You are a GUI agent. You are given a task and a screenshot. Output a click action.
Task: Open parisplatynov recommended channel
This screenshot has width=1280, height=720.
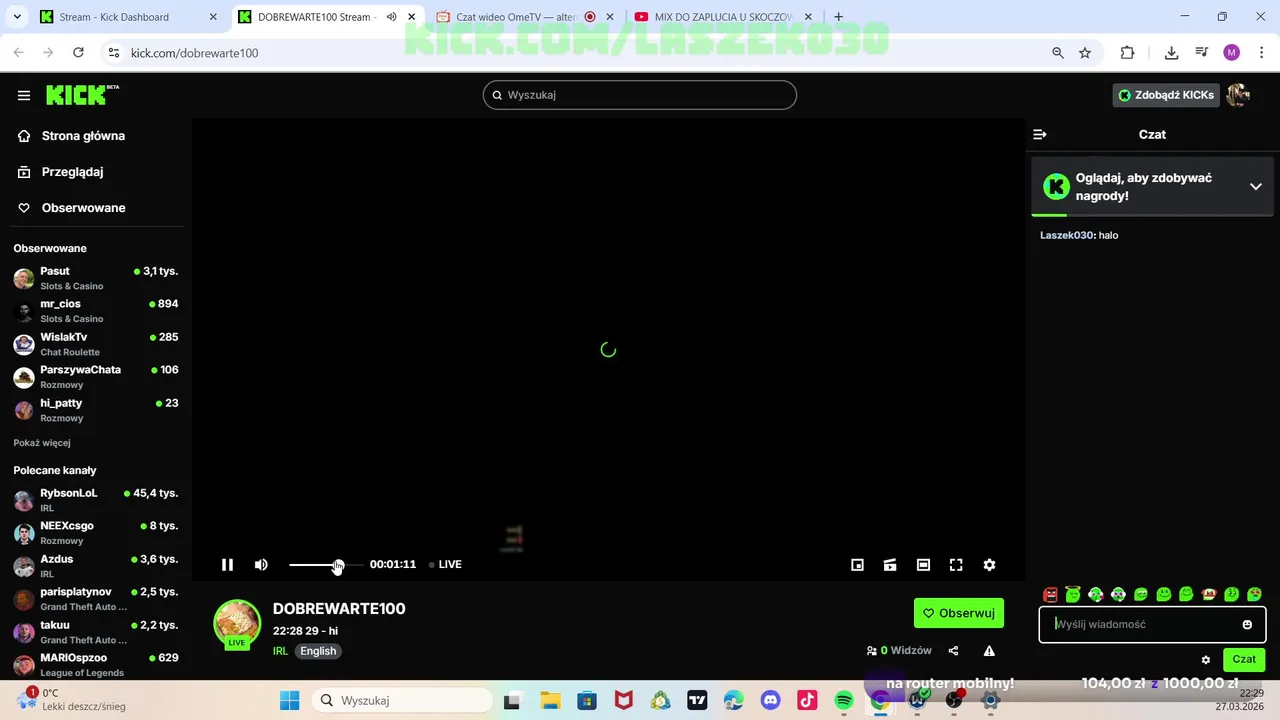95,599
